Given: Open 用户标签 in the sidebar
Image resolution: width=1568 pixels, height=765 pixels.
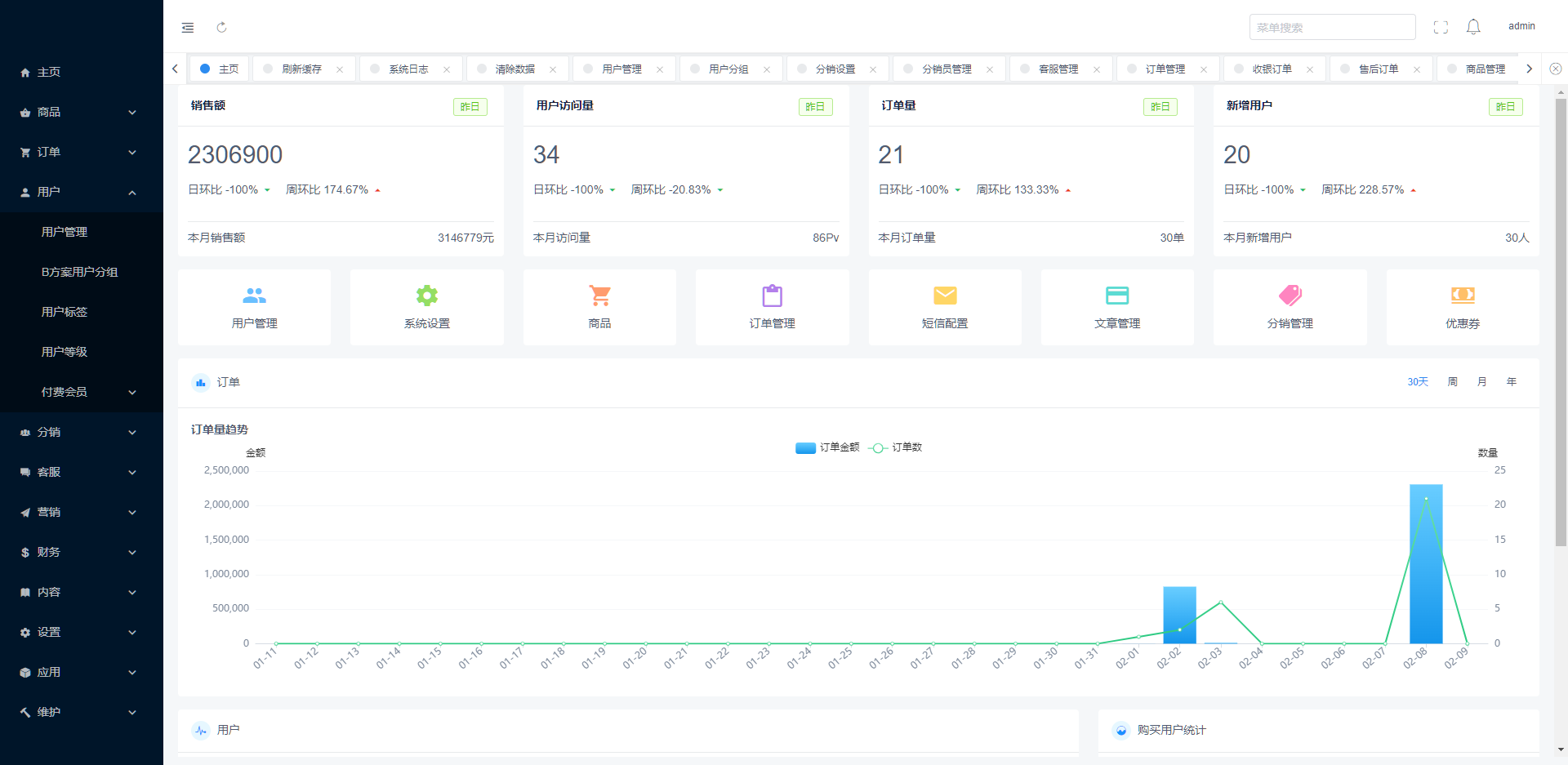Looking at the screenshot, I should (82, 312).
